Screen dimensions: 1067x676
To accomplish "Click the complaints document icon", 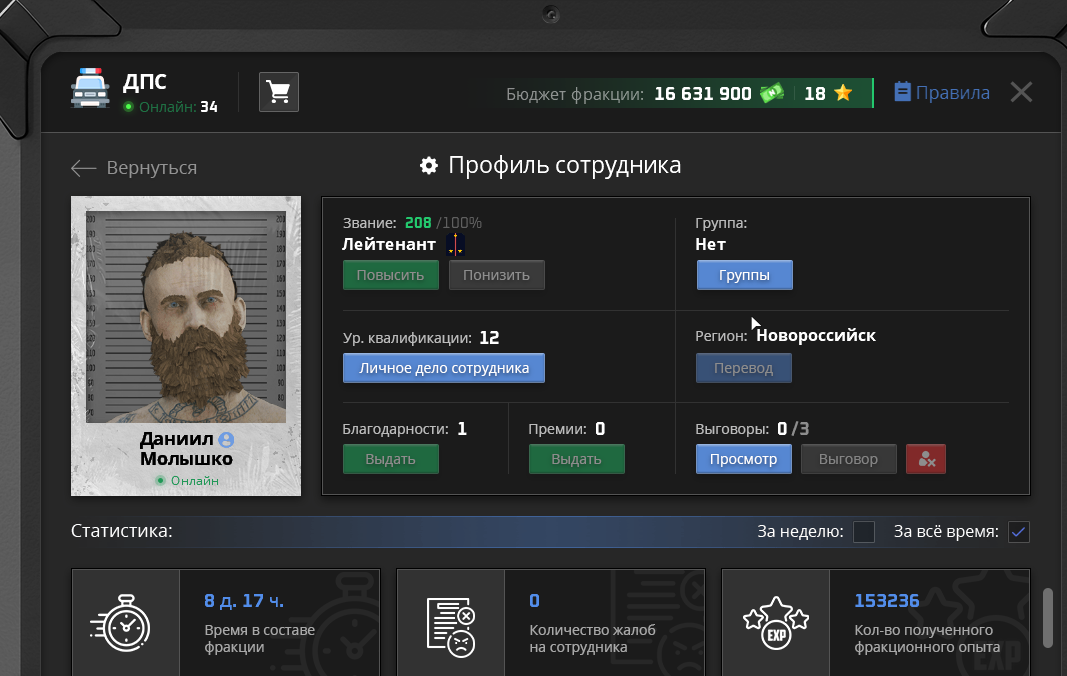I will pos(450,626).
